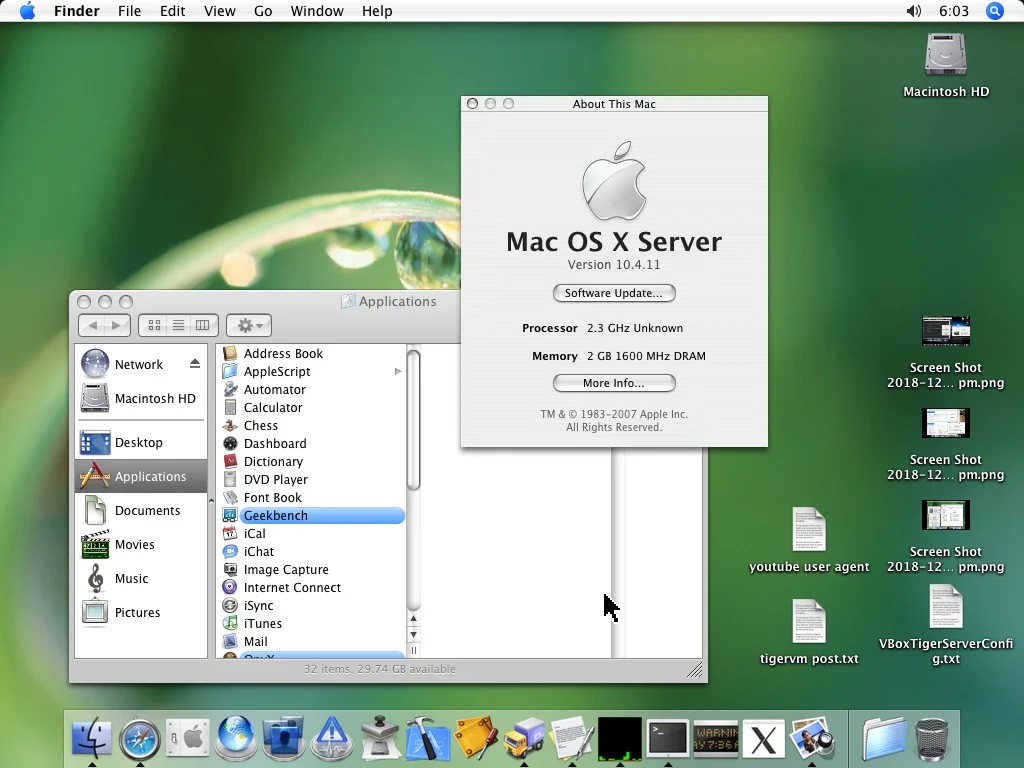Launch Terminal from the Dock
The image size is (1024, 768).
pyautogui.click(x=667, y=739)
